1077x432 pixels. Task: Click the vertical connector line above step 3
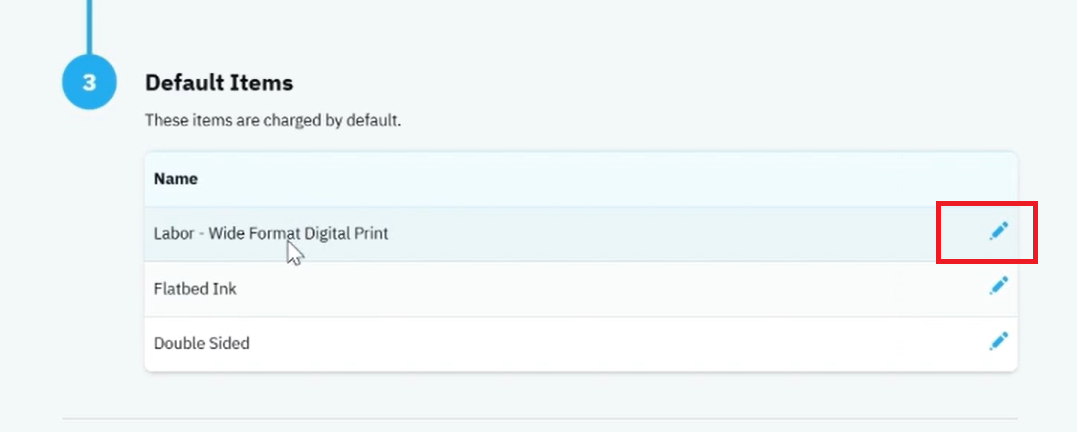click(89, 27)
